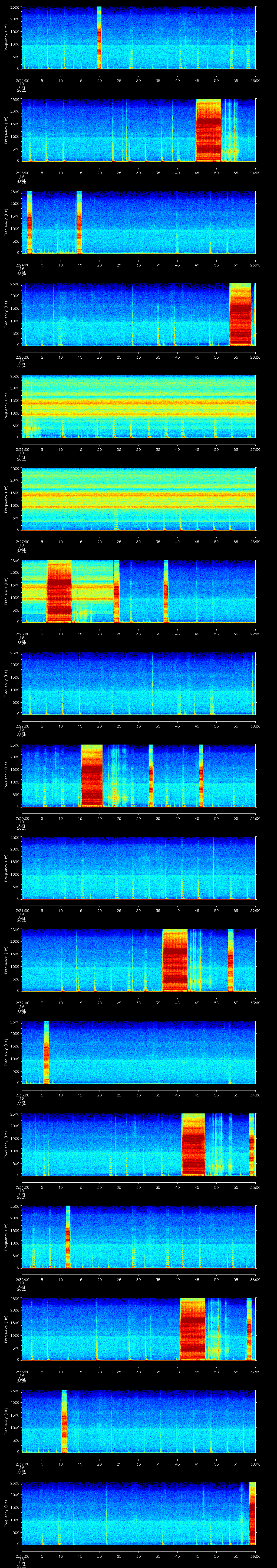Select the '2:23:00' time label
277x1568 pixels.
[22, 173]
